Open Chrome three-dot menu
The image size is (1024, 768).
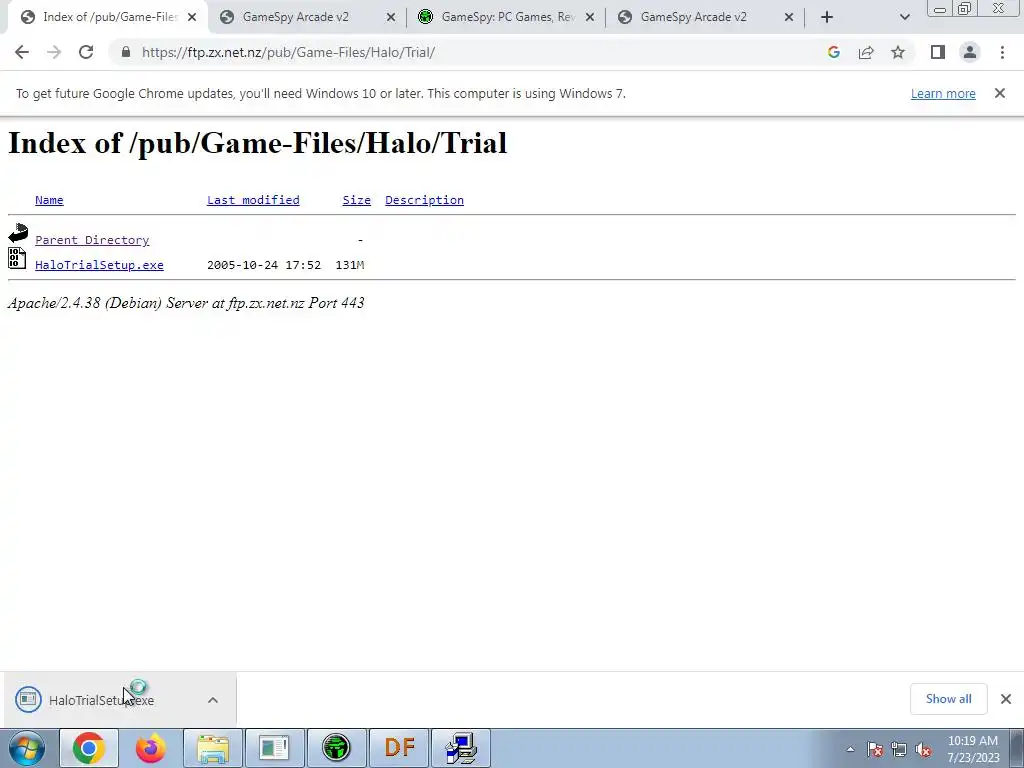[x=1002, y=52]
